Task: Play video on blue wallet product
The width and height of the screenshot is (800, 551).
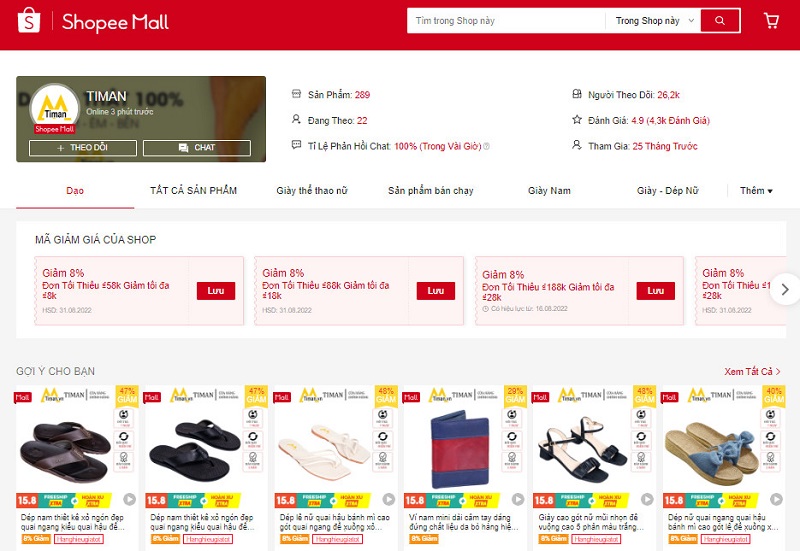Action: point(518,499)
